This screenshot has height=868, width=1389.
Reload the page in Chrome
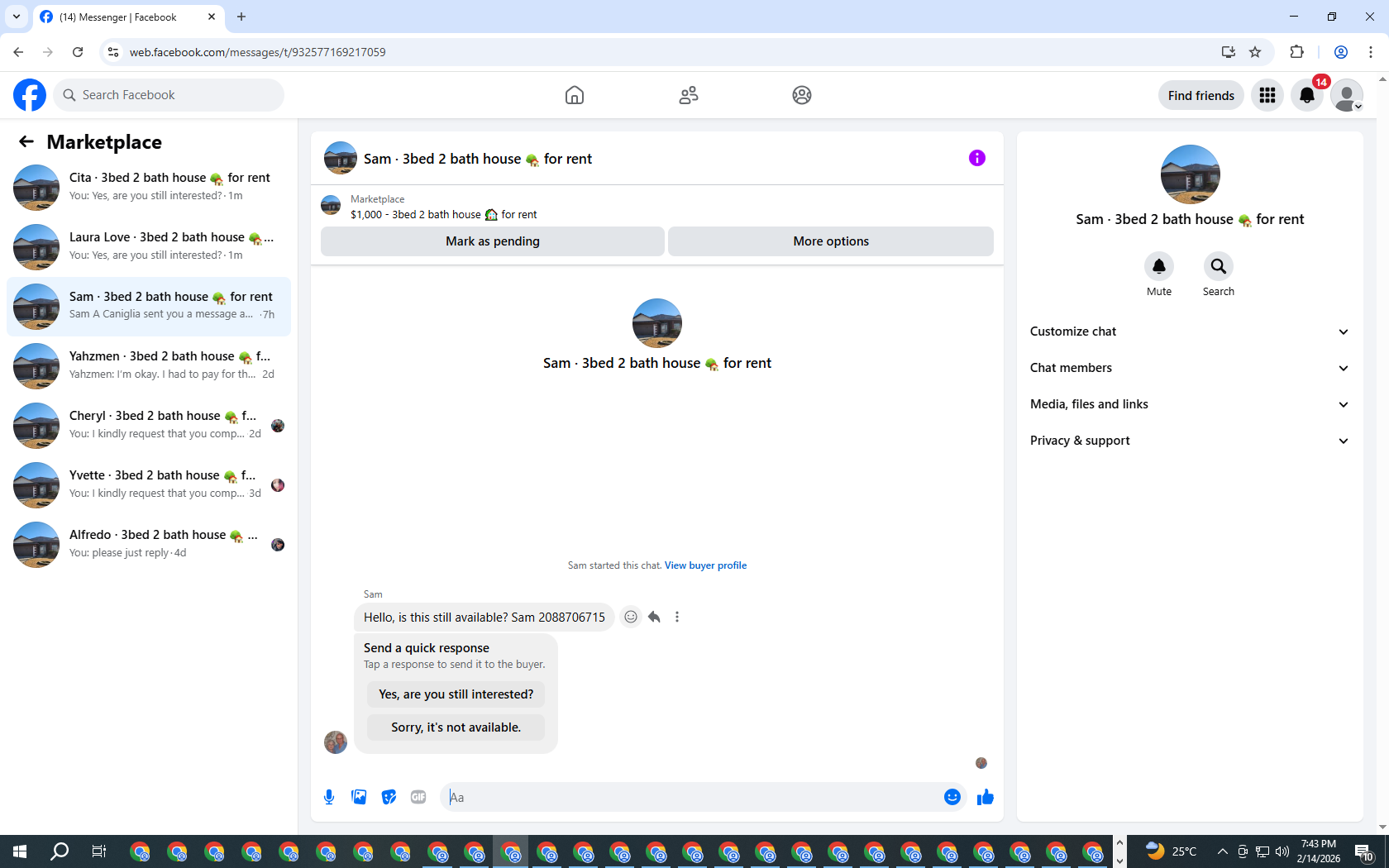78,52
